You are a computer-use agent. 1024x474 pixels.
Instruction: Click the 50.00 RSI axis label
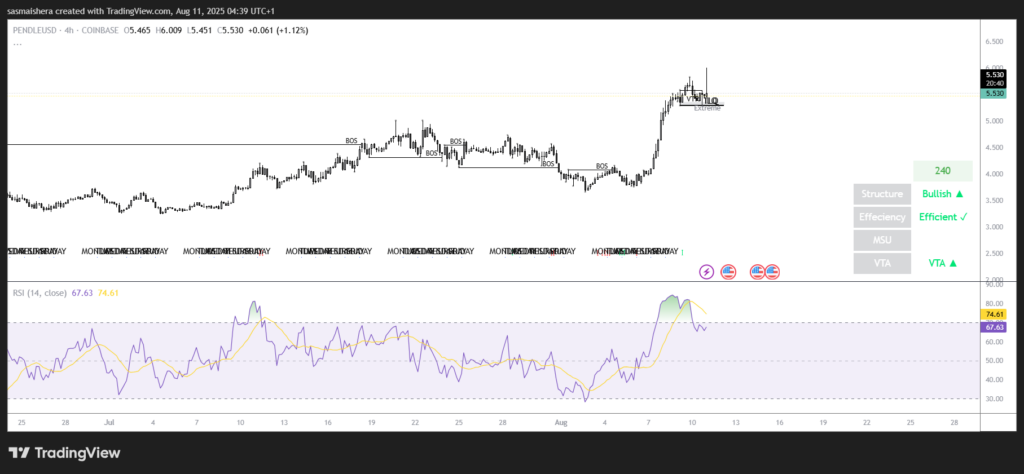pos(994,360)
